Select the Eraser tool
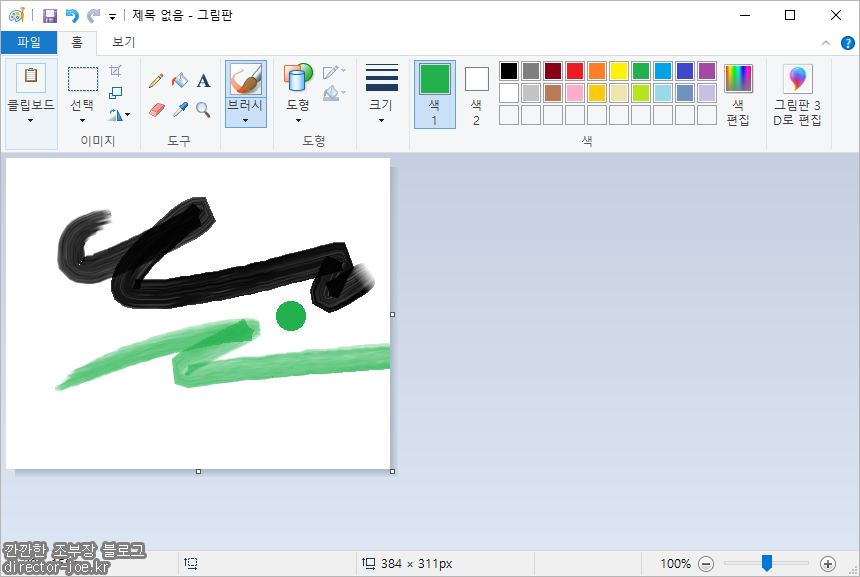The width and height of the screenshot is (860, 577). click(x=156, y=110)
